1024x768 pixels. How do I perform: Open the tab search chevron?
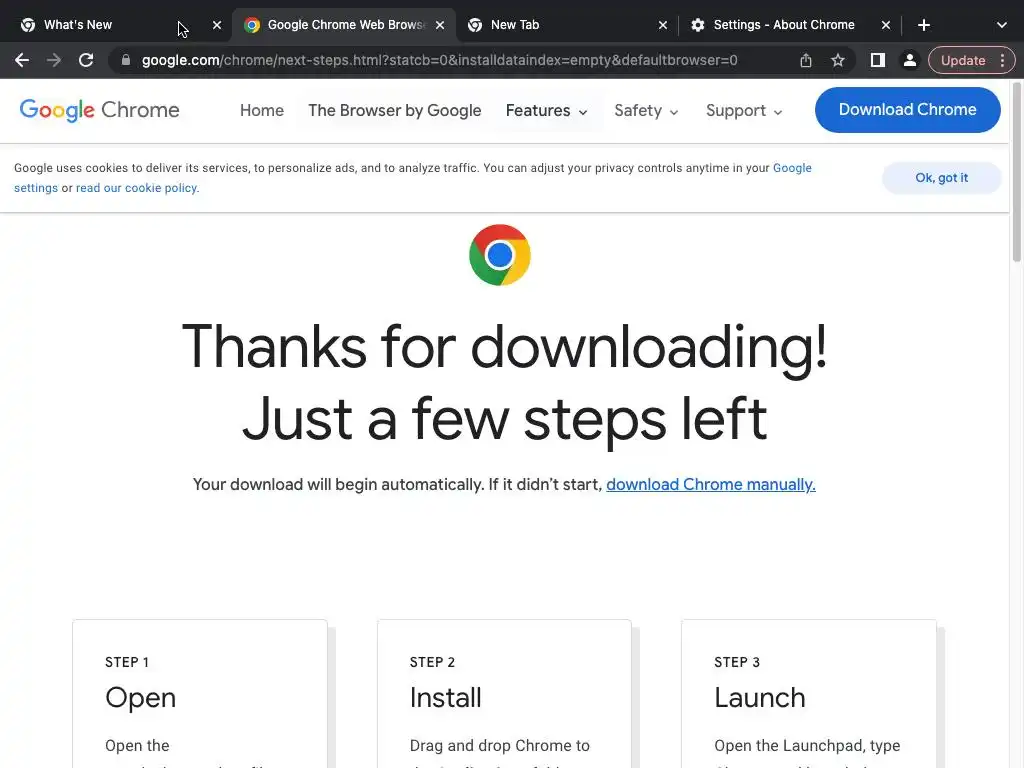[1001, 25]
